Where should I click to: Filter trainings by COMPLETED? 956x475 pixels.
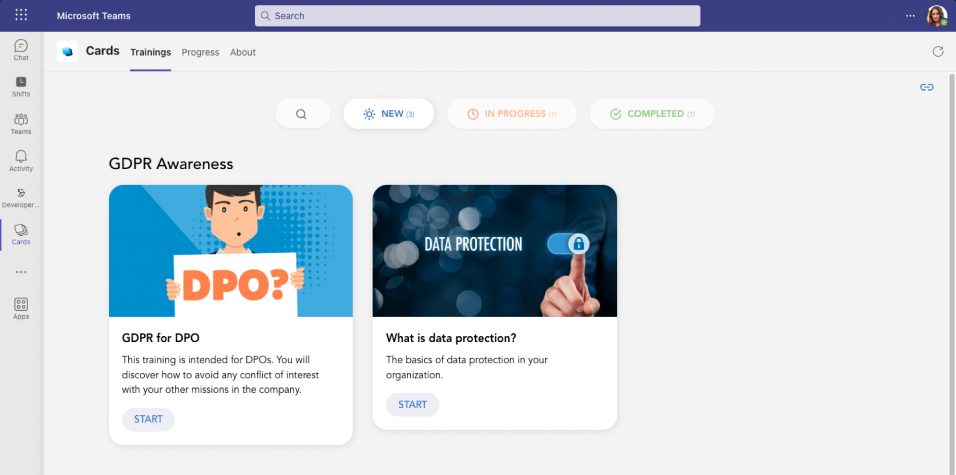(x=652, y=113)
